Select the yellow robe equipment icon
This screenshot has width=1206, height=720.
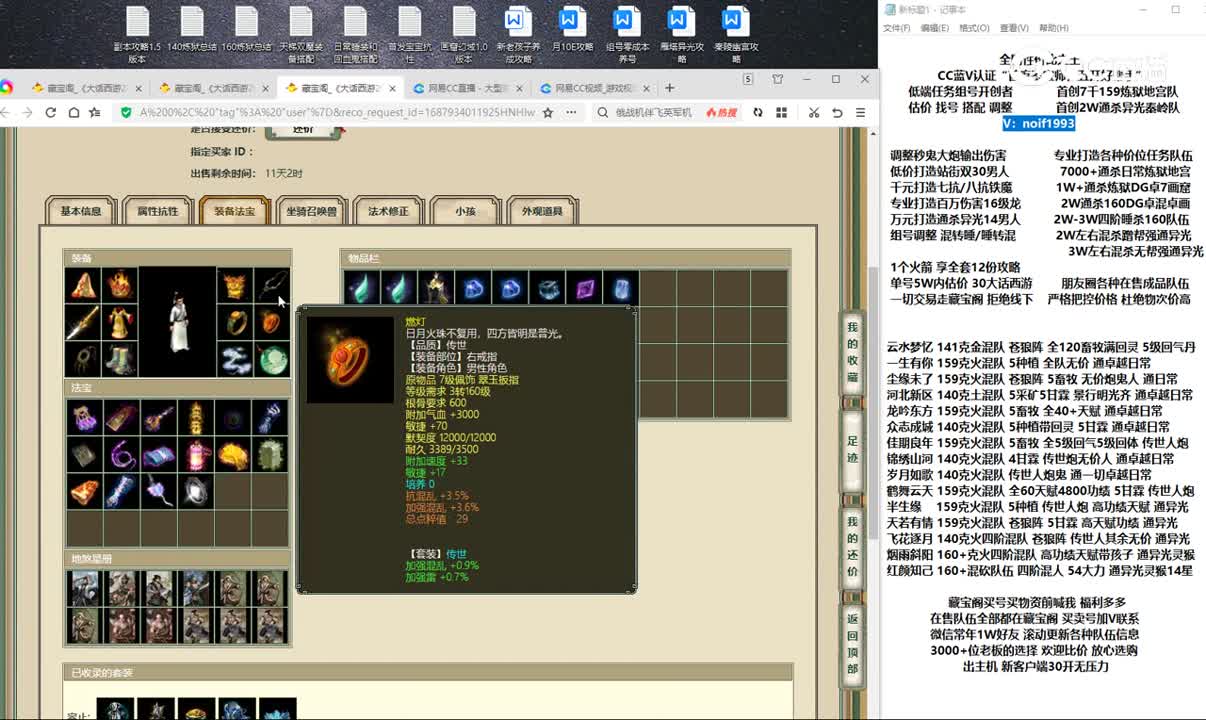(x=120, y=322)
